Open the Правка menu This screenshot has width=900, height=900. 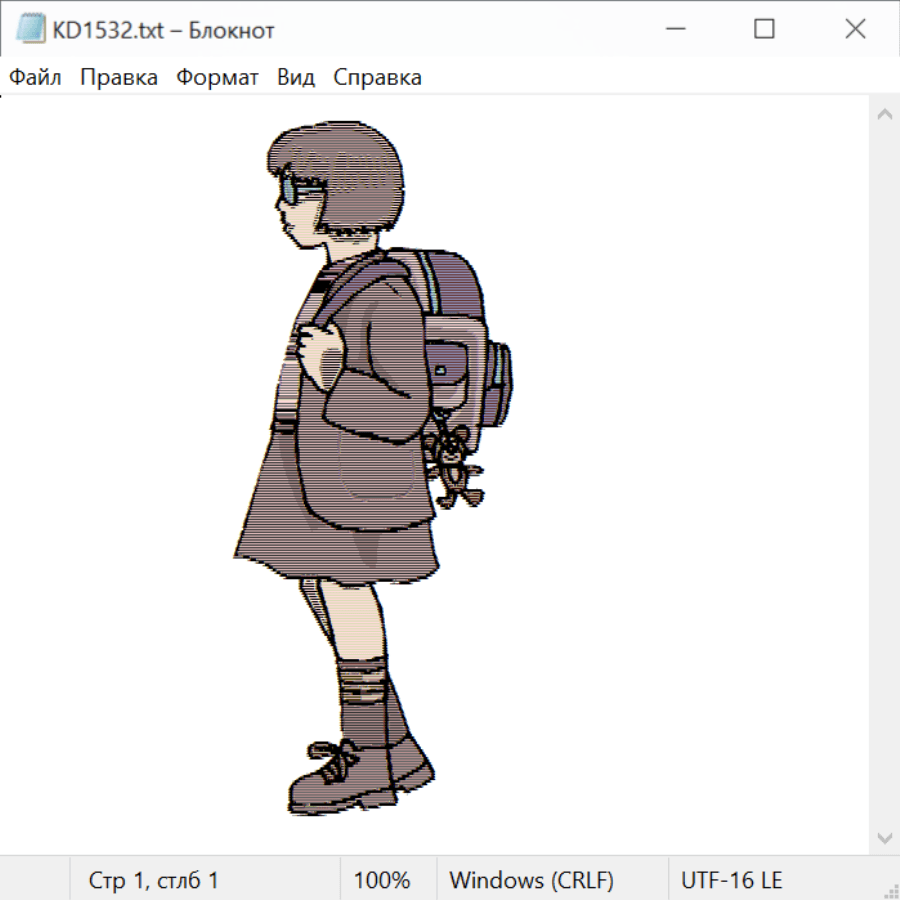pos(119,78)
